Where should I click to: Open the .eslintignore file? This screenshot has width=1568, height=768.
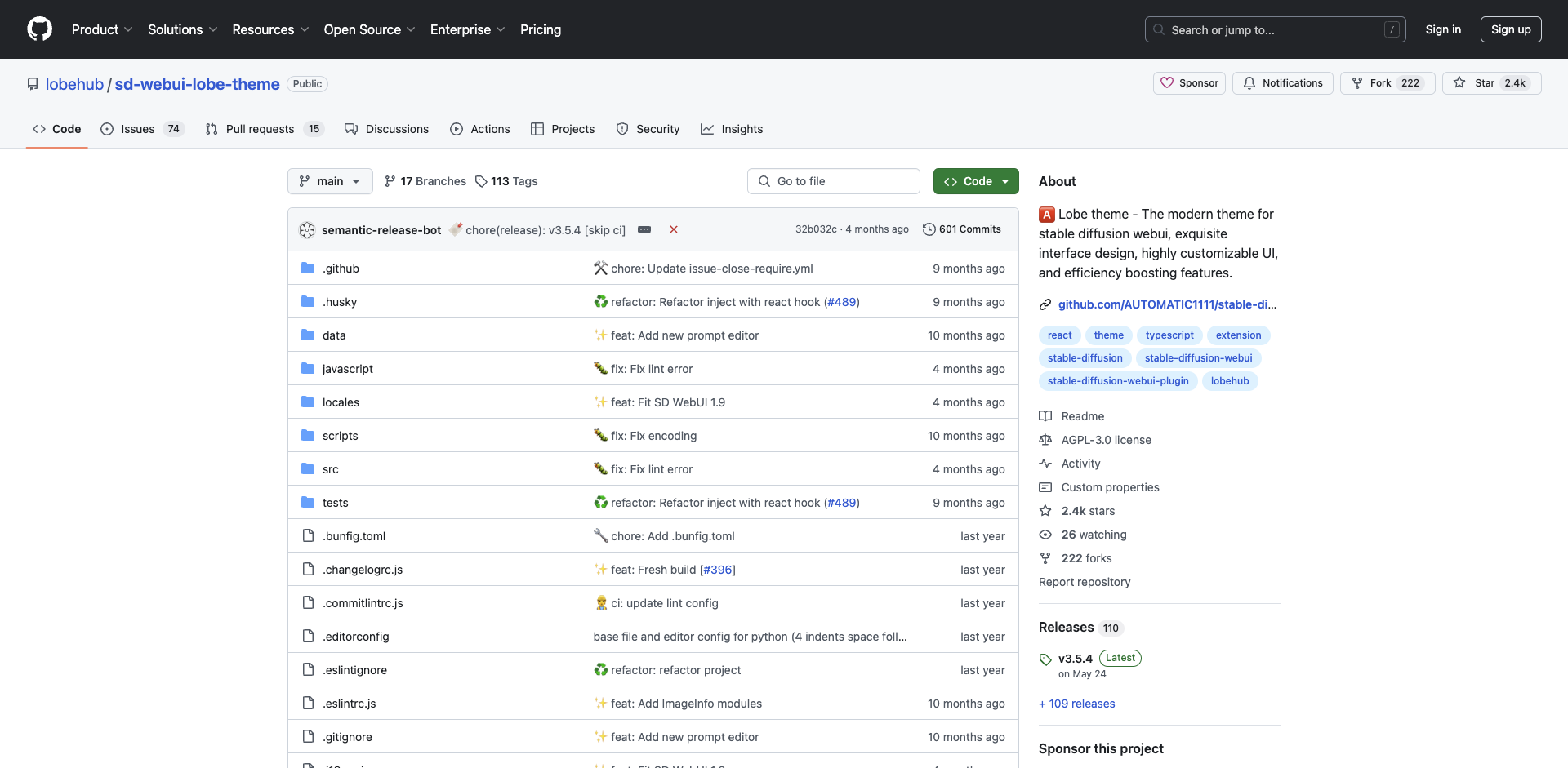[354, 670]
